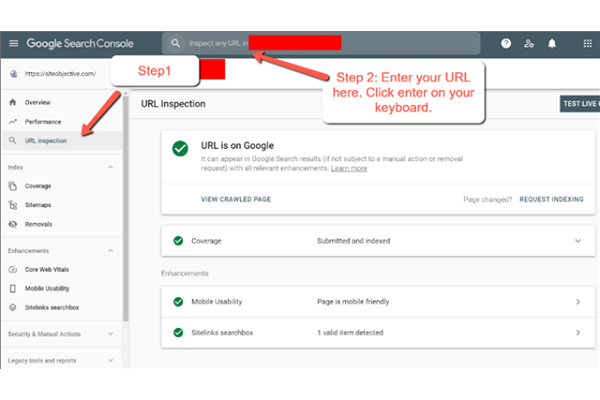Open Core Web Vitals report
Viewport: 600px width, 400px height.
click(x=47, y=269)
